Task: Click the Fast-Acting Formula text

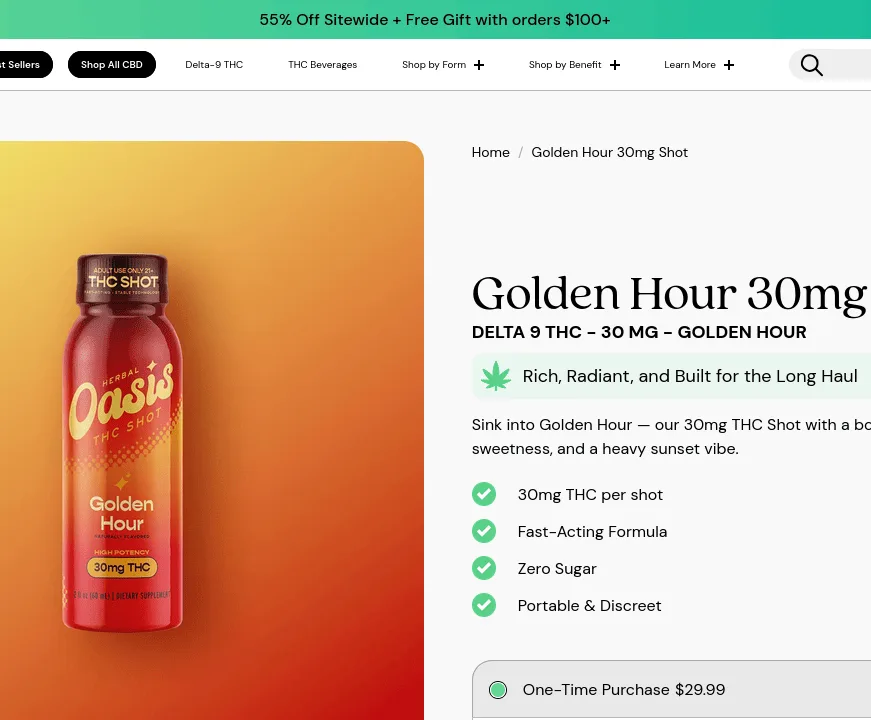Action: point(592,532)
